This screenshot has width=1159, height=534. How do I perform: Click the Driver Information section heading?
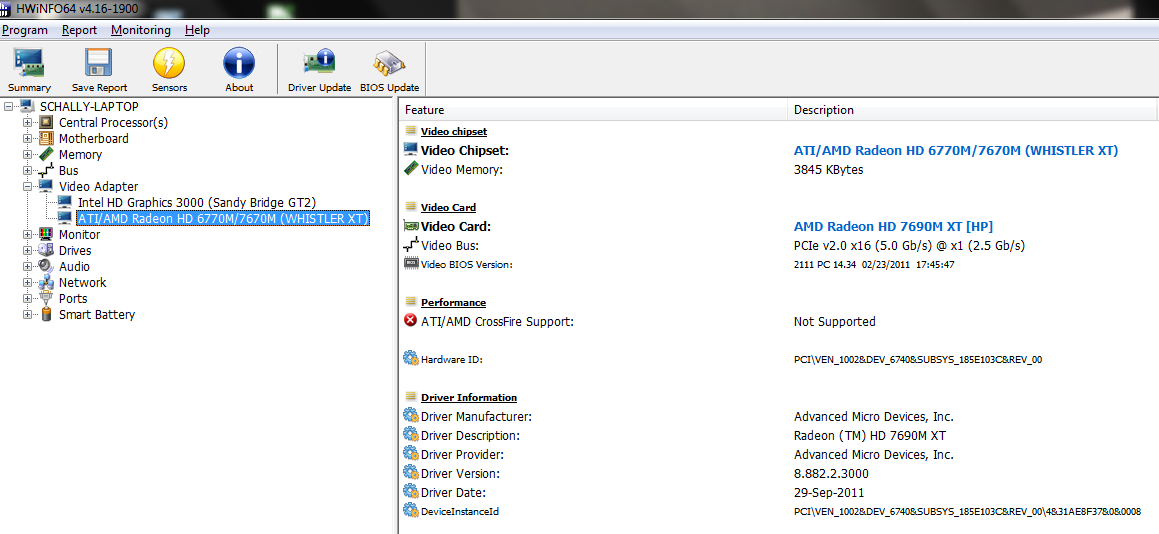469,397
